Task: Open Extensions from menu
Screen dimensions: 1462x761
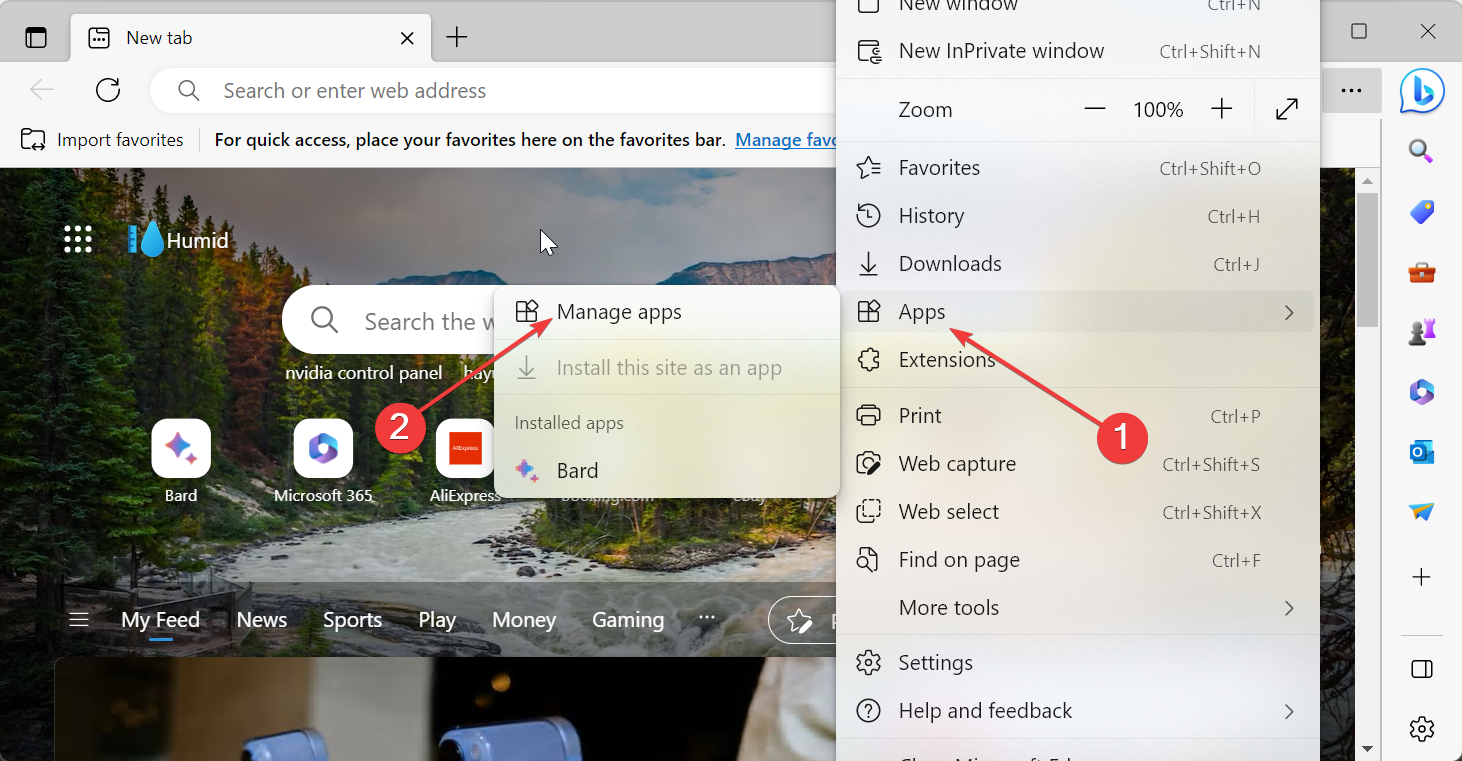Action: click(1077, 360)
